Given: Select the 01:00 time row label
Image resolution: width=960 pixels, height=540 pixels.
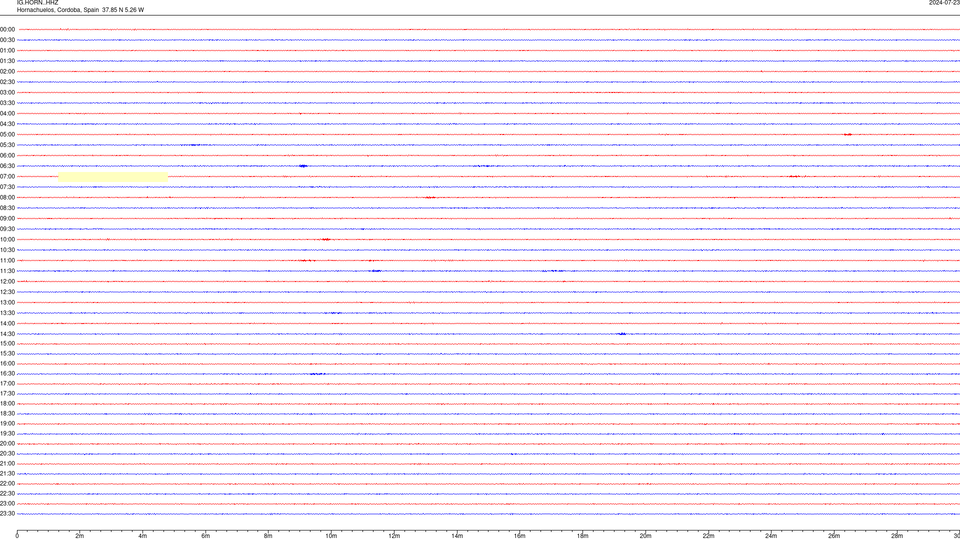Looking at the screenshot, I should point(7,50).
